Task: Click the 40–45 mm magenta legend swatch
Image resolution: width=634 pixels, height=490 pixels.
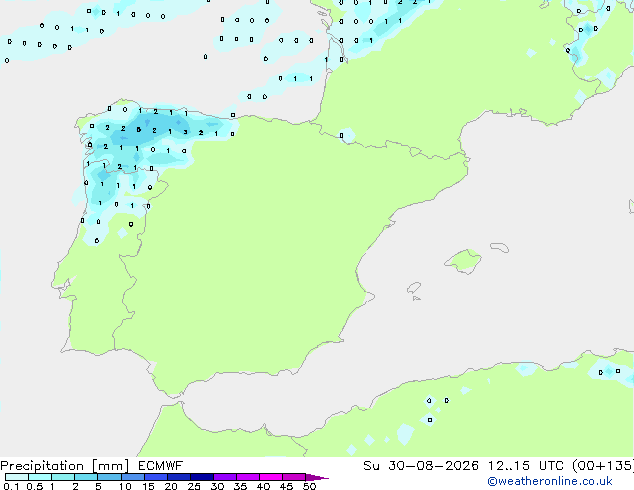Action: coord(271,477)
